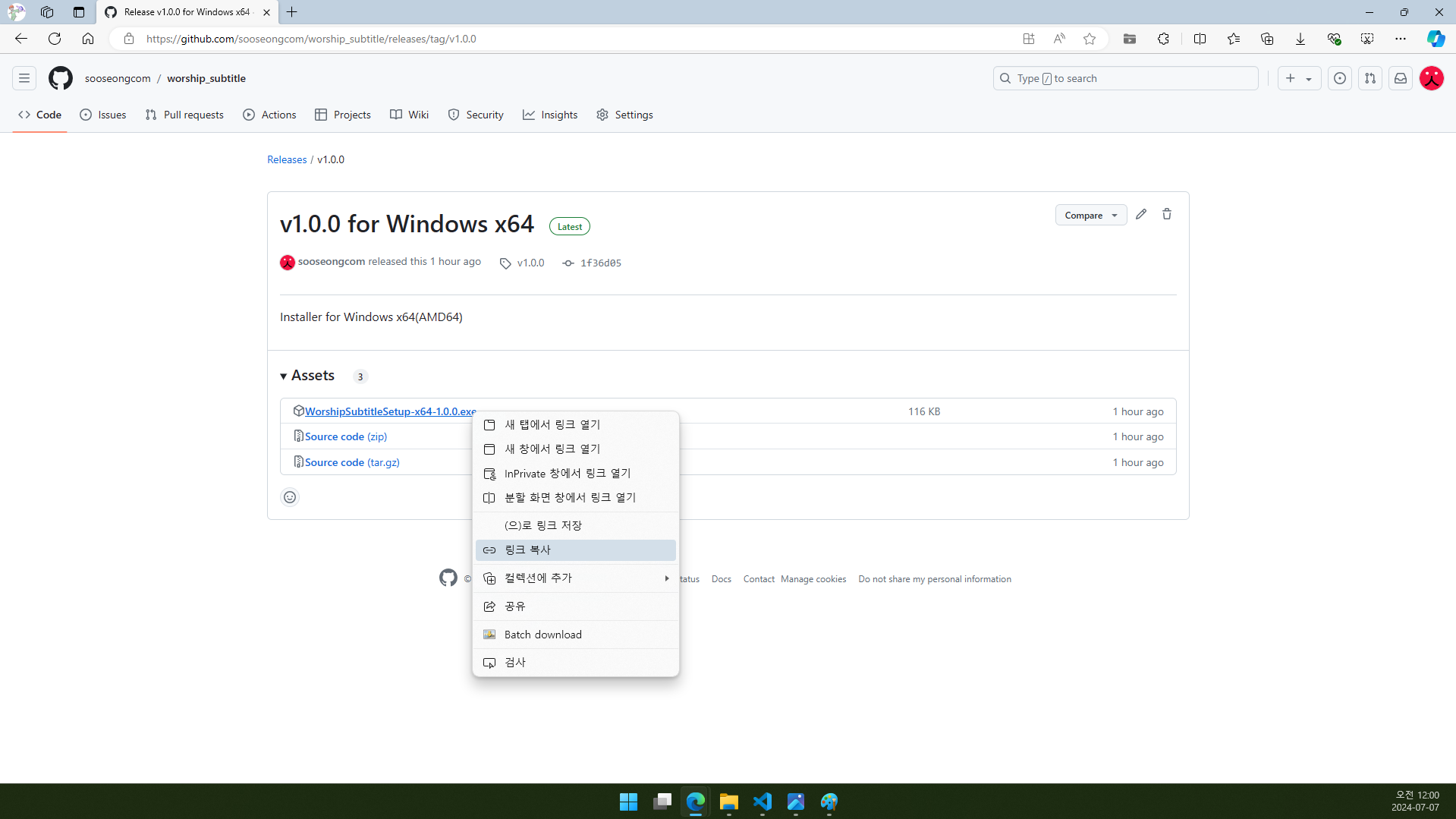Select 검사 in the context menu
This screenshot has width=1456, height=819.
576,663
